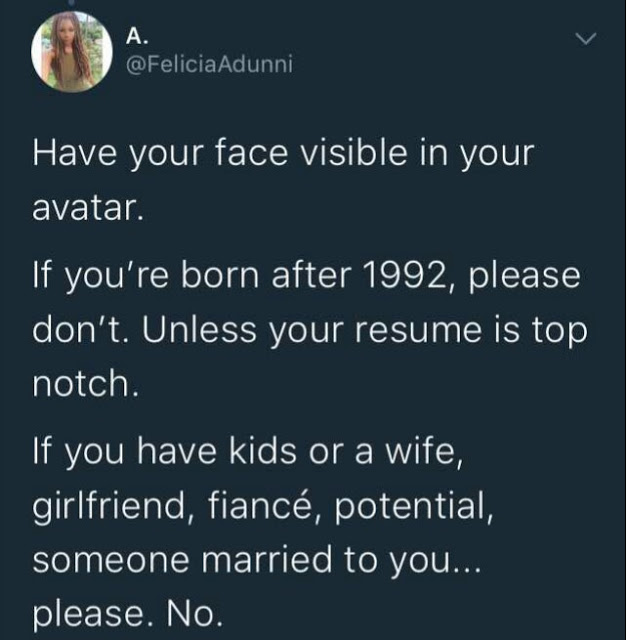
Task: Open the tweet options chevron menu
Action: [x=585, y=39]
